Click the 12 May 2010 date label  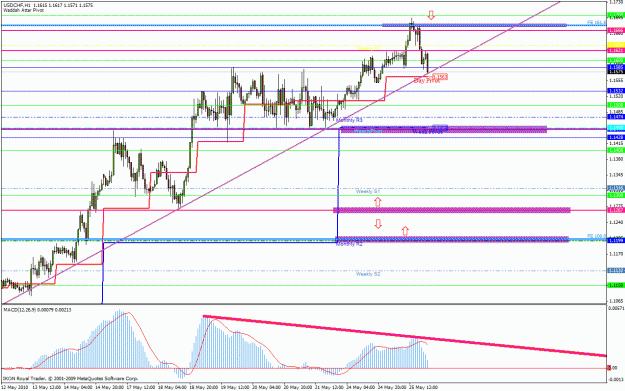coord(14,387)
